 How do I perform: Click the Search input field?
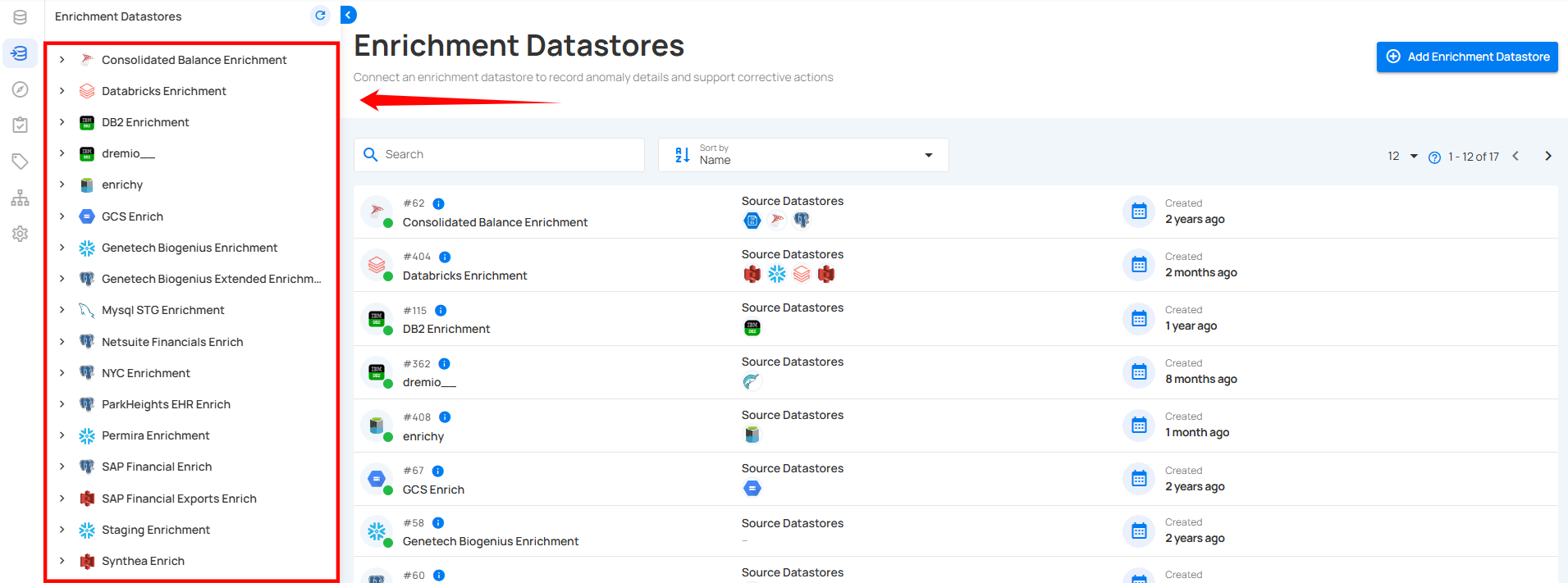pos(499,155)
